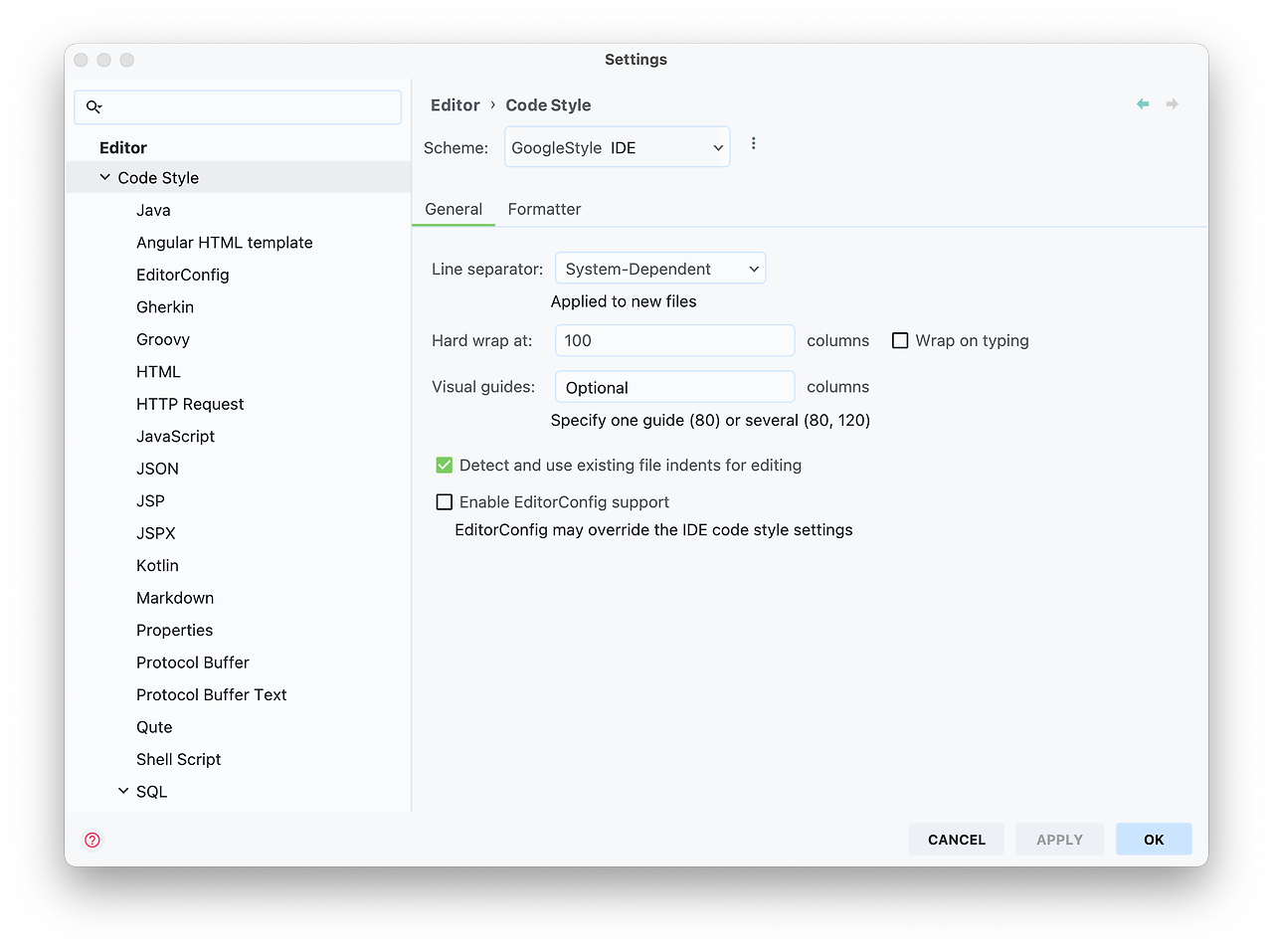Click the Visual guides field
Image resolution: width=1273 pixels, height=952 pixels.
click(x=675, y=387)
